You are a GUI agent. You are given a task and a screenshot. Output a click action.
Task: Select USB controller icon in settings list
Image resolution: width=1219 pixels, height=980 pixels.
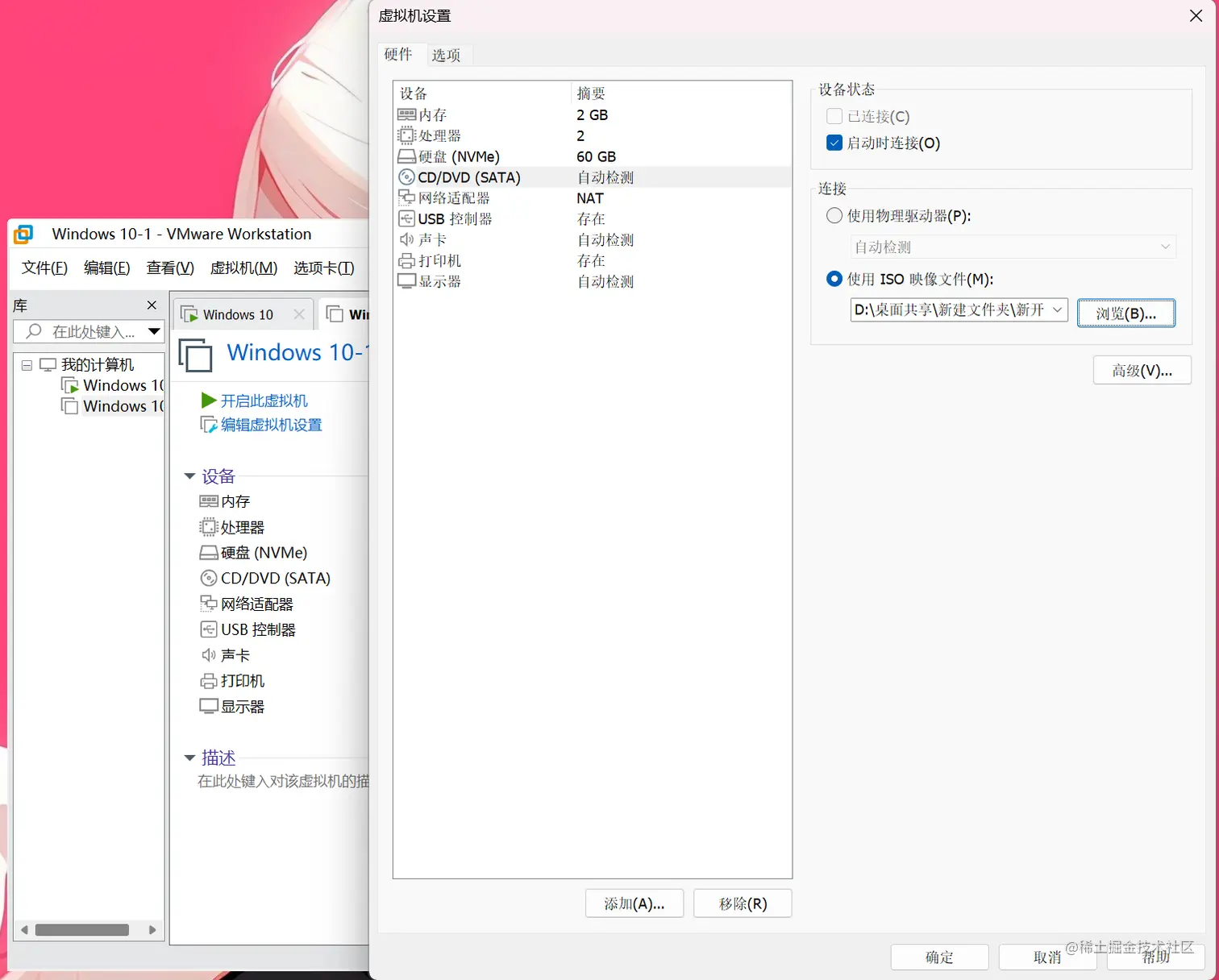pos(407,218)
